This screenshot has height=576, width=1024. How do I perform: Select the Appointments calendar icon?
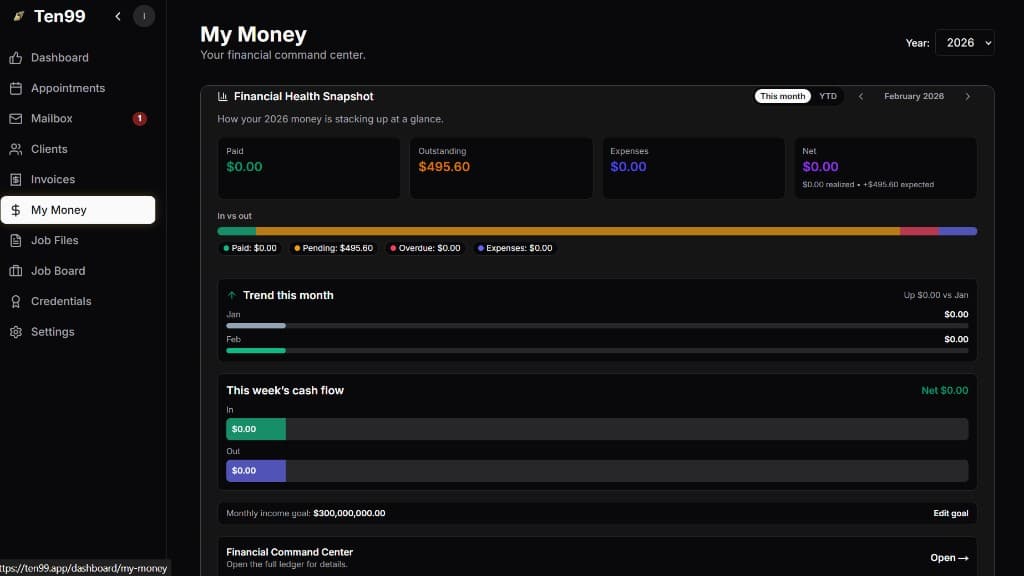click(x=15, y=88)
